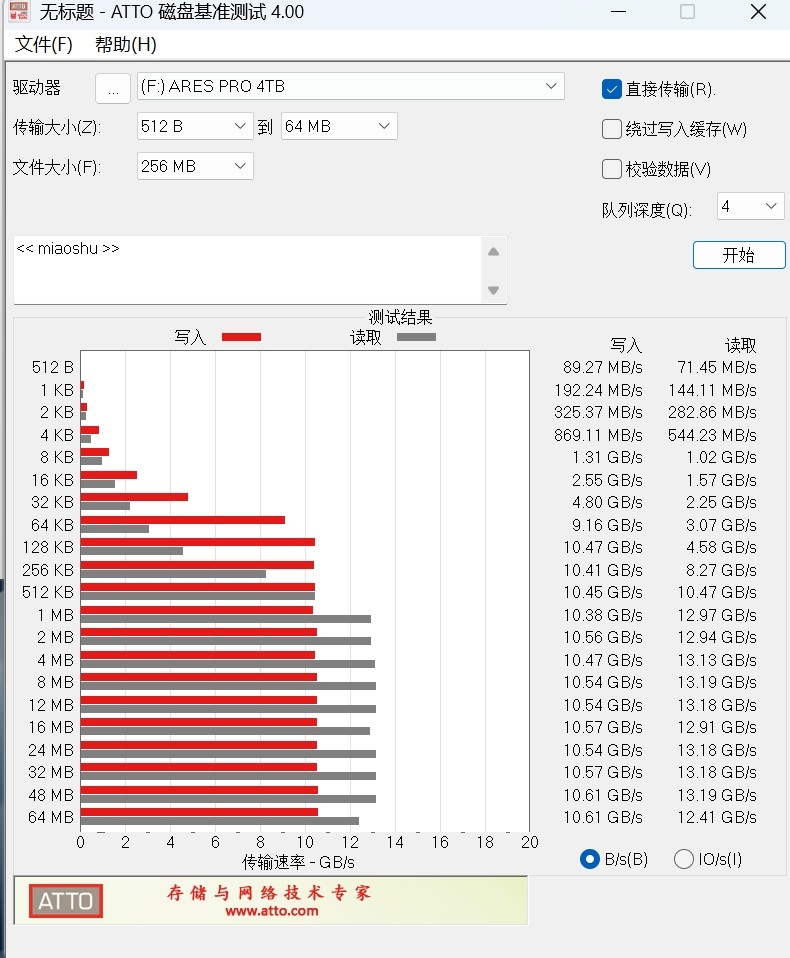Select the IO/s(I) radio button
Viewport: 790px width, 958px height.
click(684, 859)
